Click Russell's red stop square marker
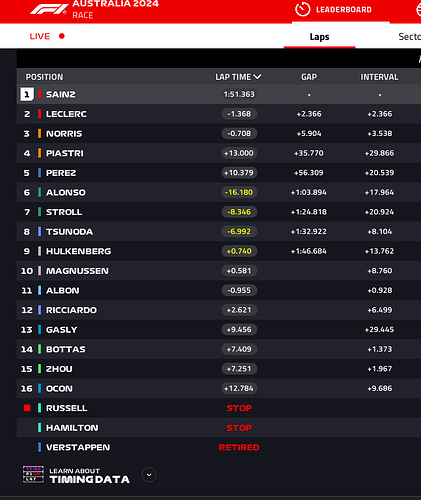421x500 pixels. click(x=27, y=408)
